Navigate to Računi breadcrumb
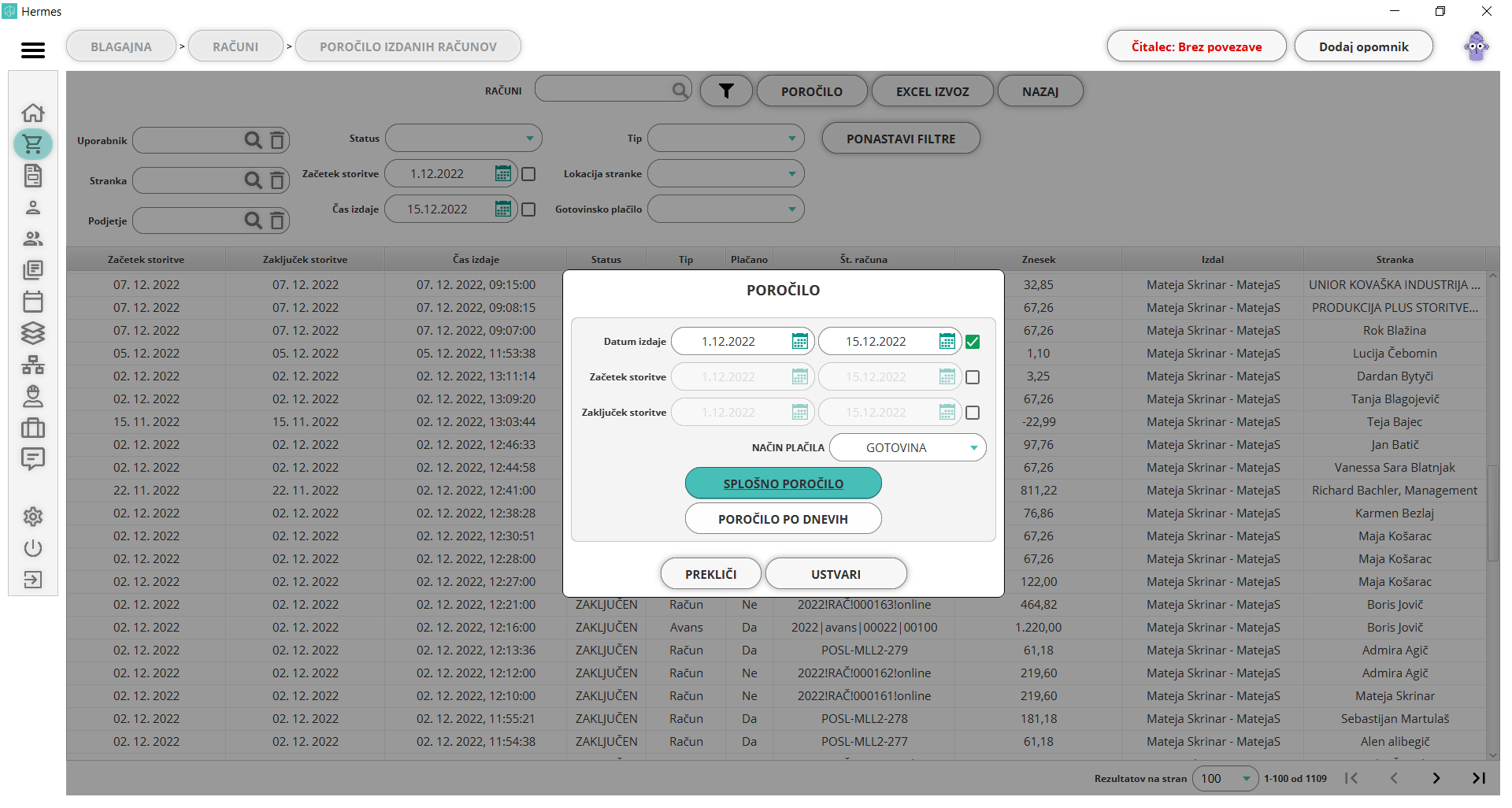 pos(235,46)
